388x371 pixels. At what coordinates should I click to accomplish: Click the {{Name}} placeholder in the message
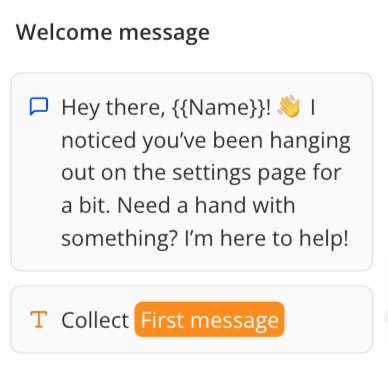(219, 108)
